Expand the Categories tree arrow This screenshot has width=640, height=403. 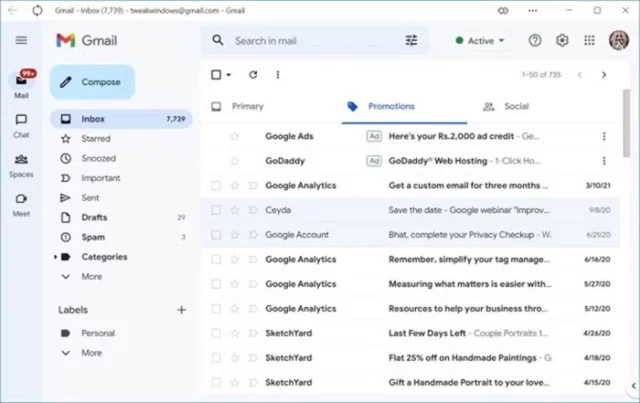[x=55, y=257]
